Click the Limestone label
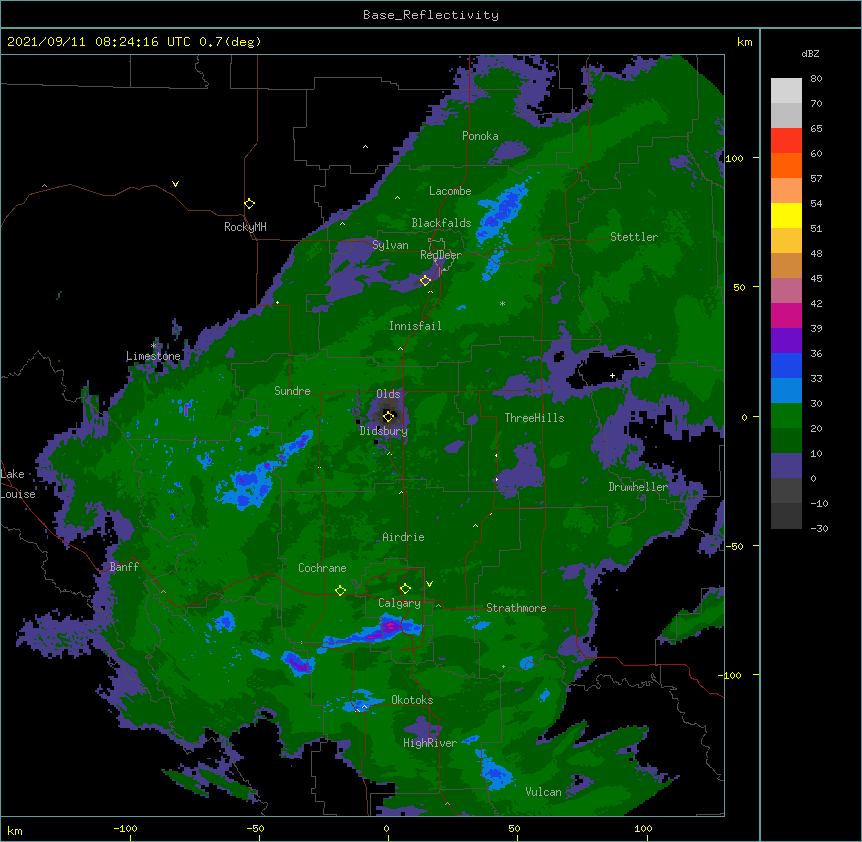 tap(153, 356)
